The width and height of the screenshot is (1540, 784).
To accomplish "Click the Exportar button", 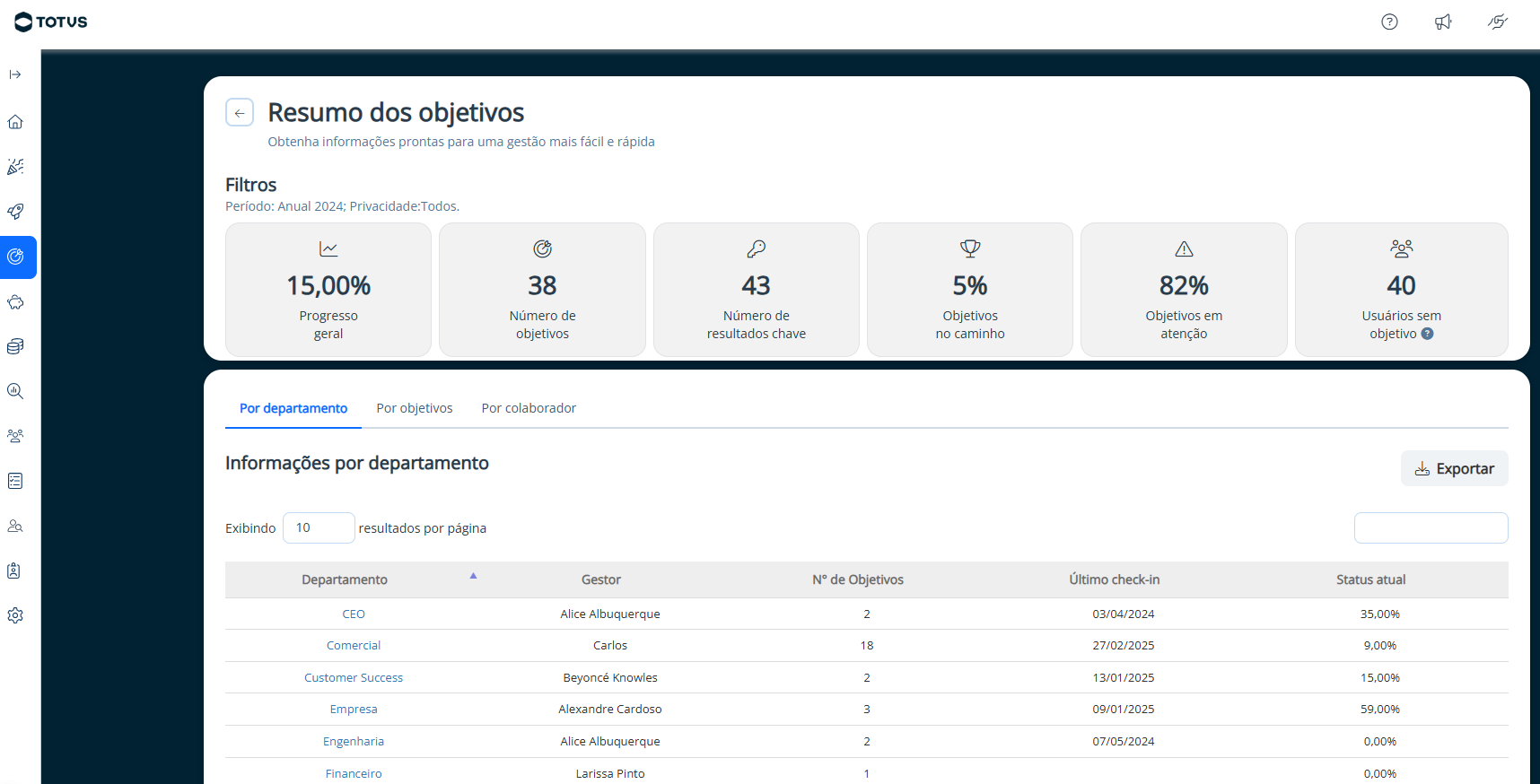I will [1454, 468].
